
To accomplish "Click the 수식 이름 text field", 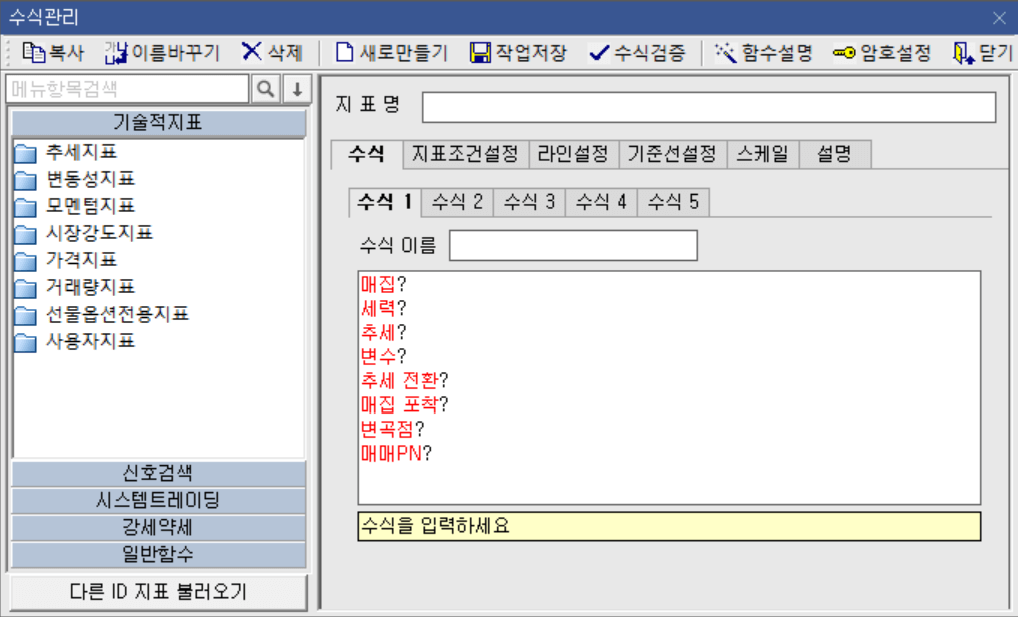I will 573,244.
